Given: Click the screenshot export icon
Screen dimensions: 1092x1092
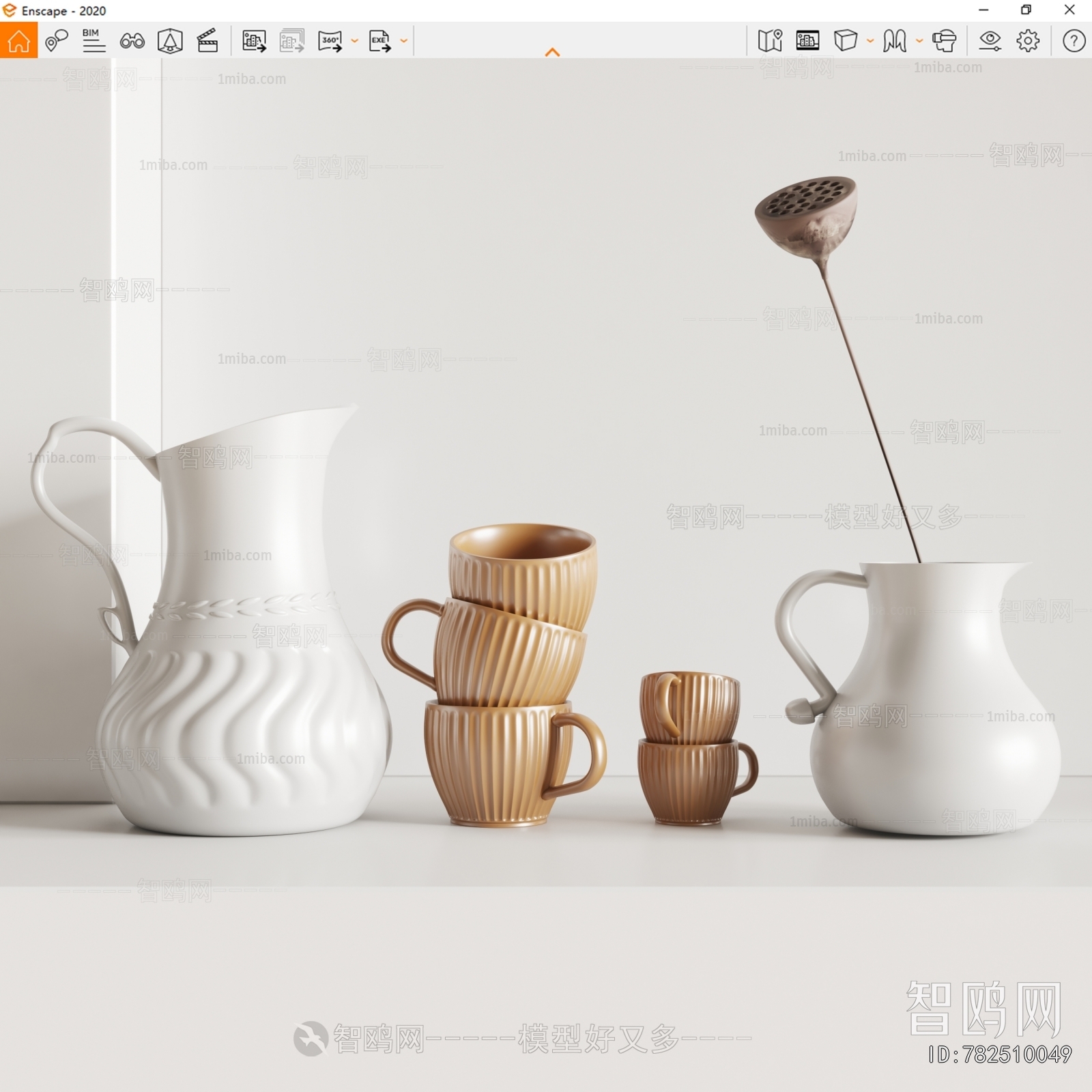Looking at the screenshot, I should 254,42.
